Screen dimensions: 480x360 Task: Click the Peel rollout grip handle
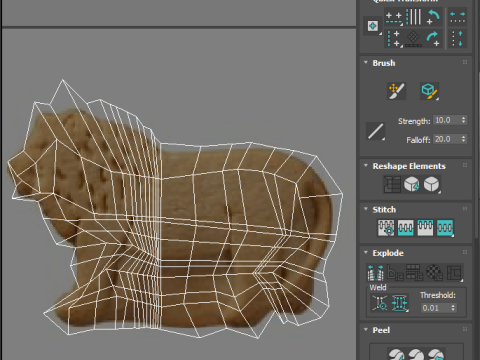465,329
